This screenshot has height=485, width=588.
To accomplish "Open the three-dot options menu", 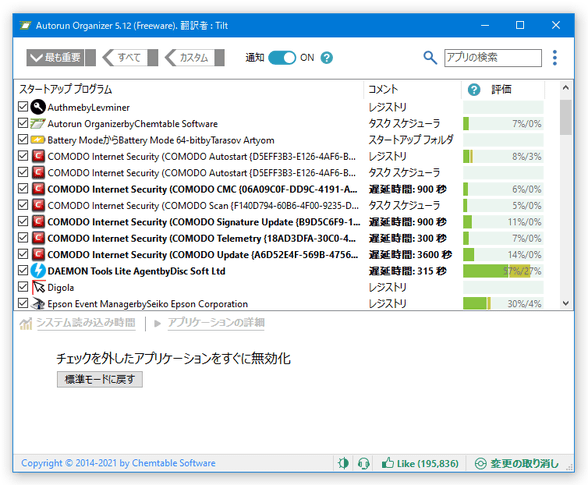I will tap(555, 58).
